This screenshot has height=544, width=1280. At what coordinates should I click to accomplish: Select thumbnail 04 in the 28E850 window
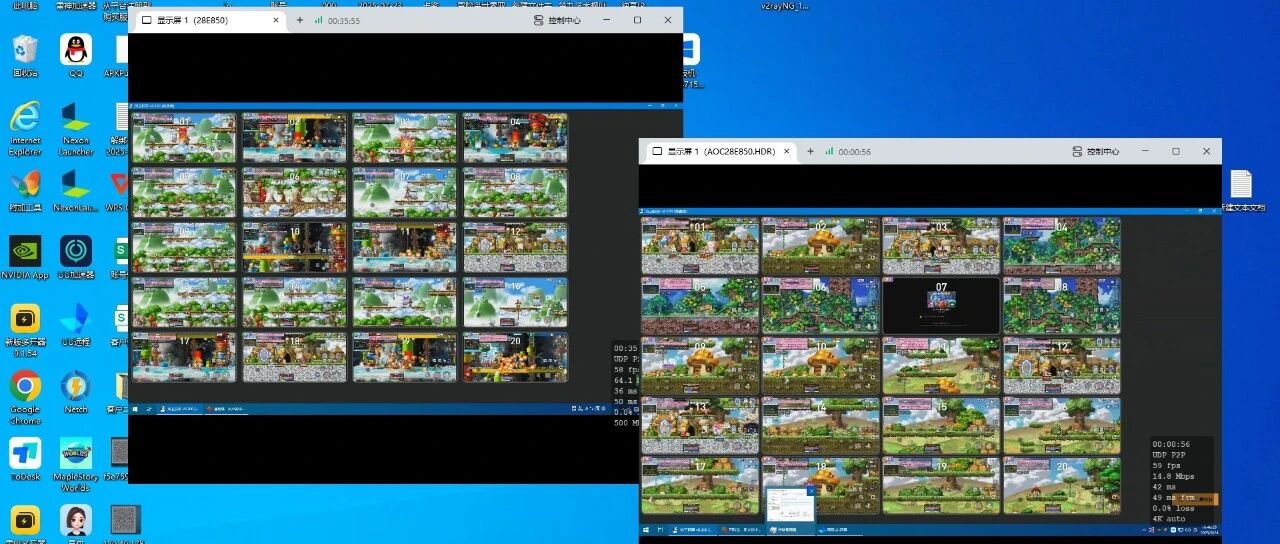[x=515, y=137]
